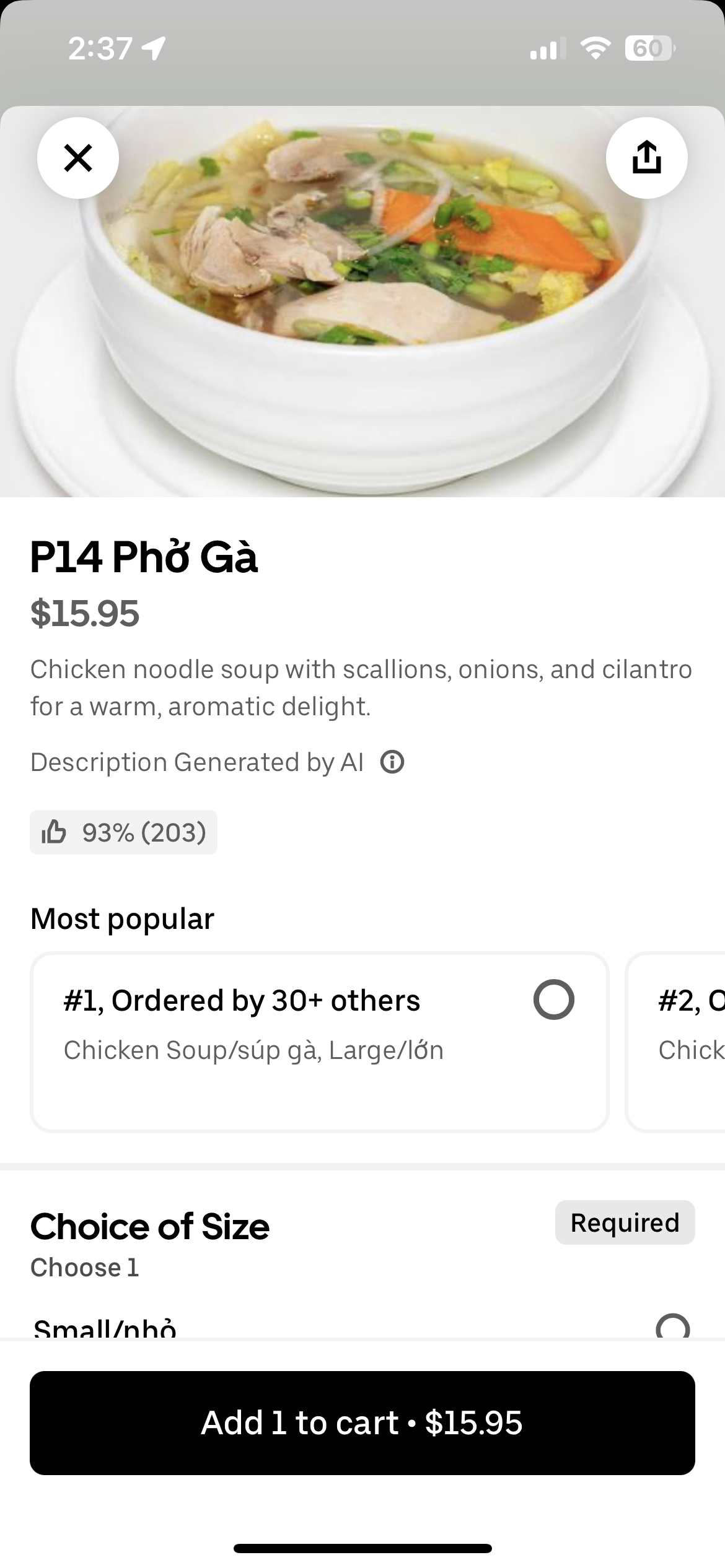Tap the Choice of Size heading
The width and height of the screenshot is (725, 1568).
tap(150, 1226)
